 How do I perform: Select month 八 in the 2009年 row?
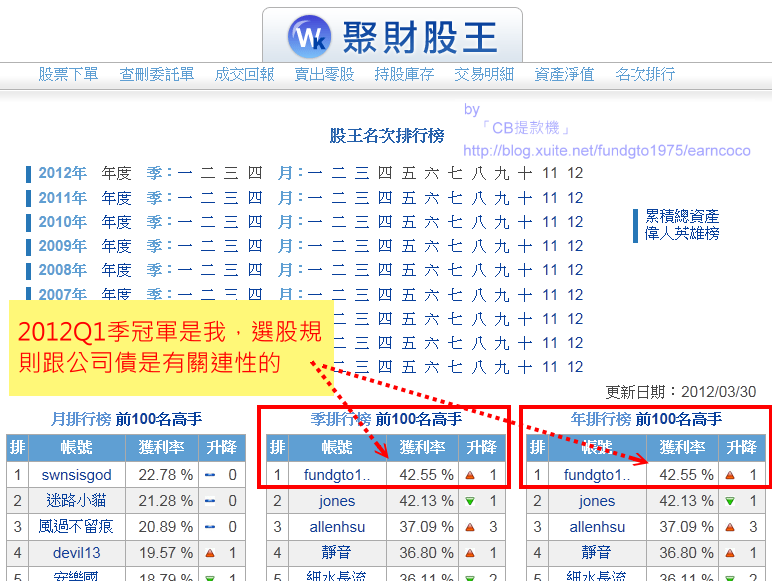tap(479, 246)
